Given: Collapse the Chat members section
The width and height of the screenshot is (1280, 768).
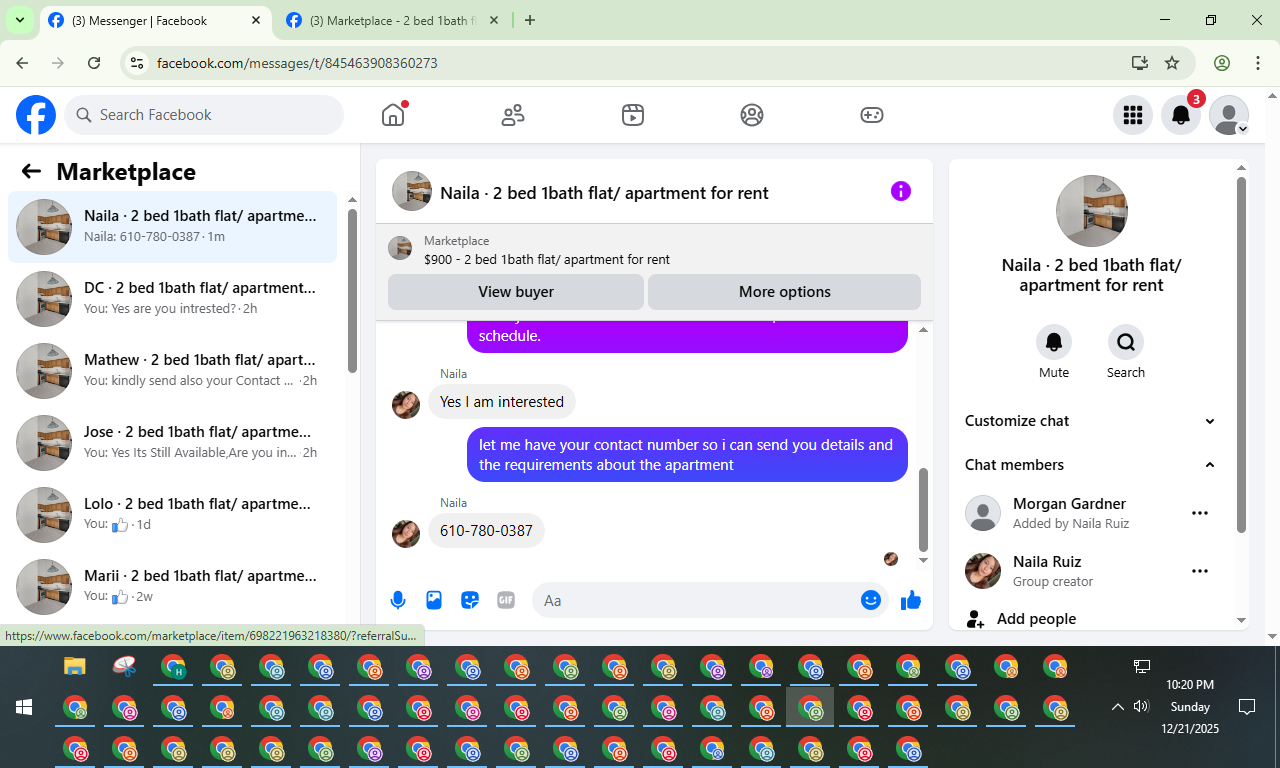Looking at the screenshot, I should [x=1091, y=465].
